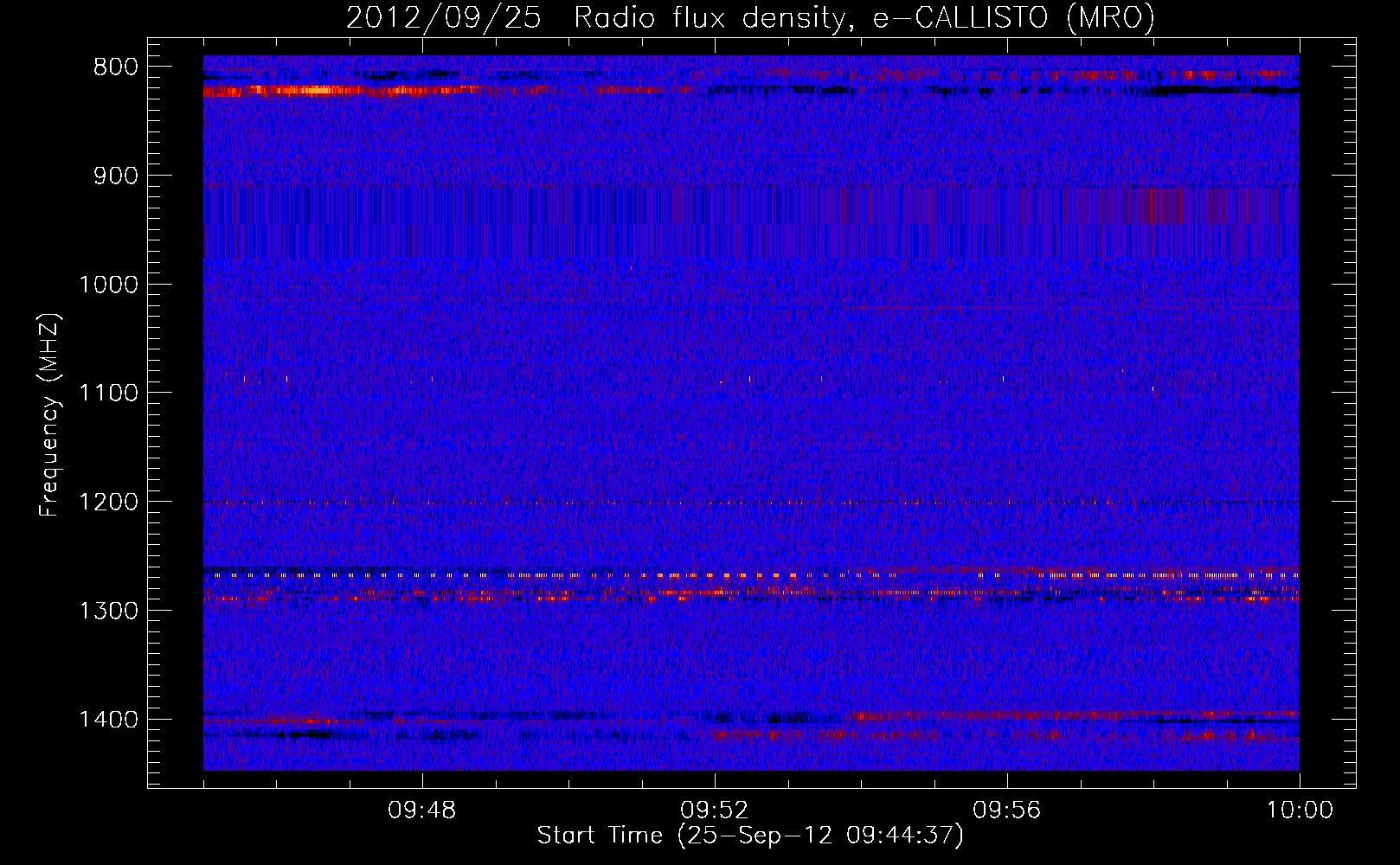Viewport: 1400px width, 865px height.
Task: Click the 1100 frequency tick label
Action: [x=109, y=393]
